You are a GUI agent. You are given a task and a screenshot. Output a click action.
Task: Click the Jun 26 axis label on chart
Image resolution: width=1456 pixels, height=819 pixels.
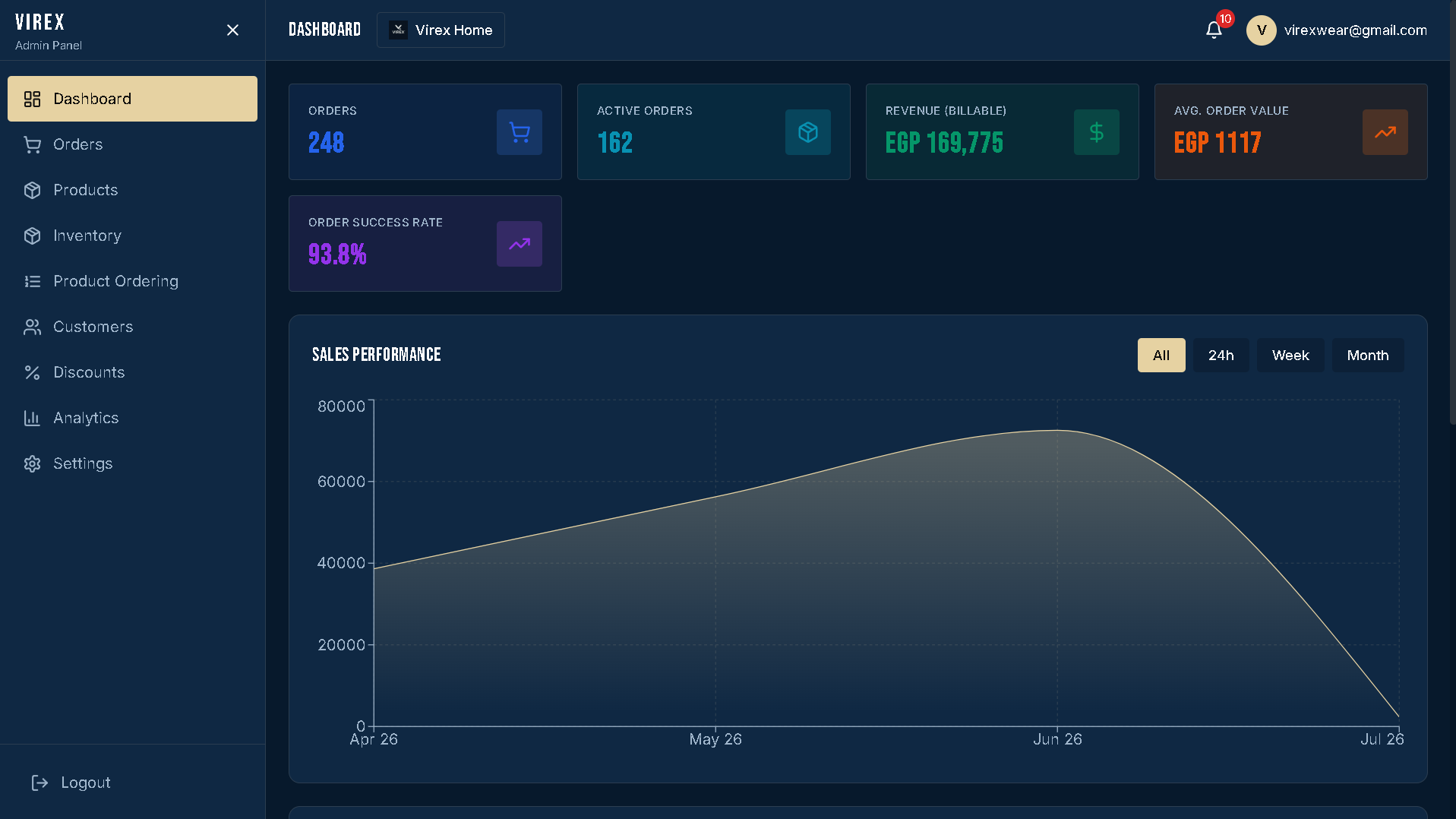(x=1057, y=739)
